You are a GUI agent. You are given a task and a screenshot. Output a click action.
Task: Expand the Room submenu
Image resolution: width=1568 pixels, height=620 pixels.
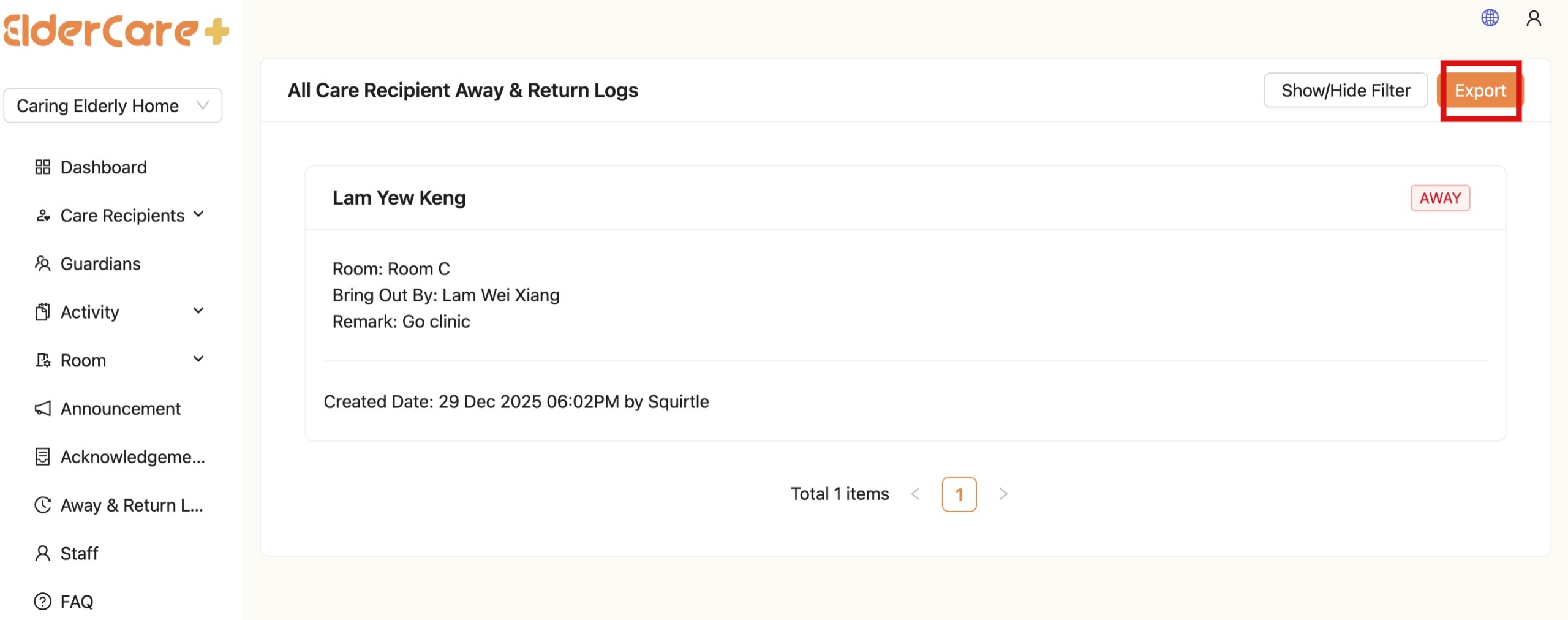pyautogui.click(x=198, y=359)
